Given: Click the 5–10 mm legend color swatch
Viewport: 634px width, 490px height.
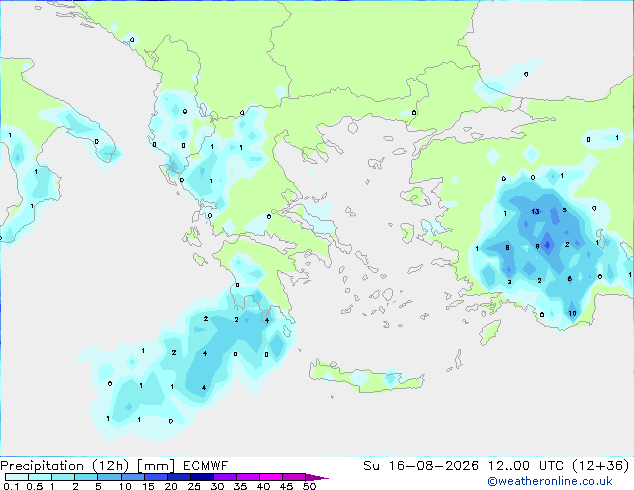Looking at the screenshot, I should point(109,477).
